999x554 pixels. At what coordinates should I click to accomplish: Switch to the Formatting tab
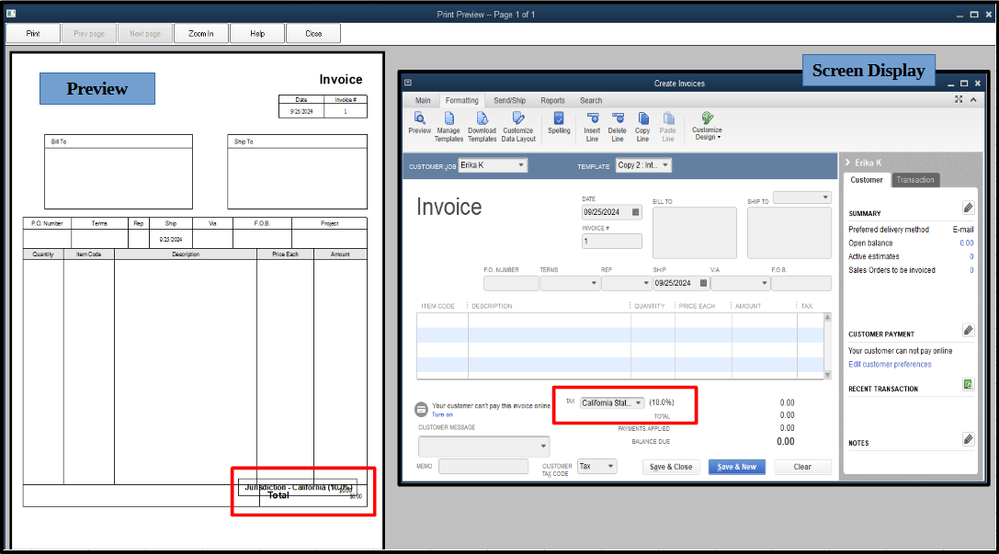pos(462,101)
